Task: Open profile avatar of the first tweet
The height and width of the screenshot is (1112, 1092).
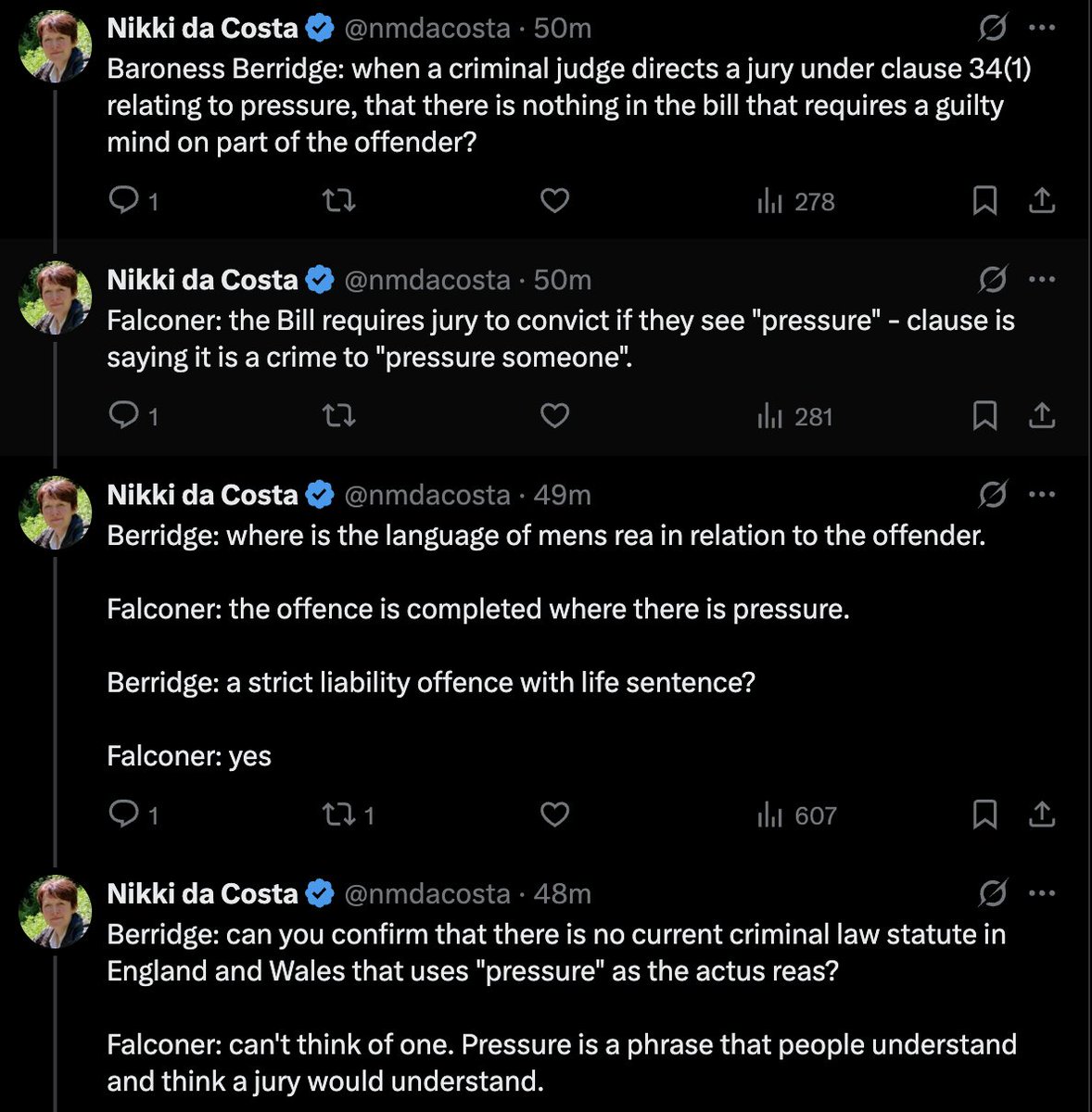Action: [x=57, y=46]
